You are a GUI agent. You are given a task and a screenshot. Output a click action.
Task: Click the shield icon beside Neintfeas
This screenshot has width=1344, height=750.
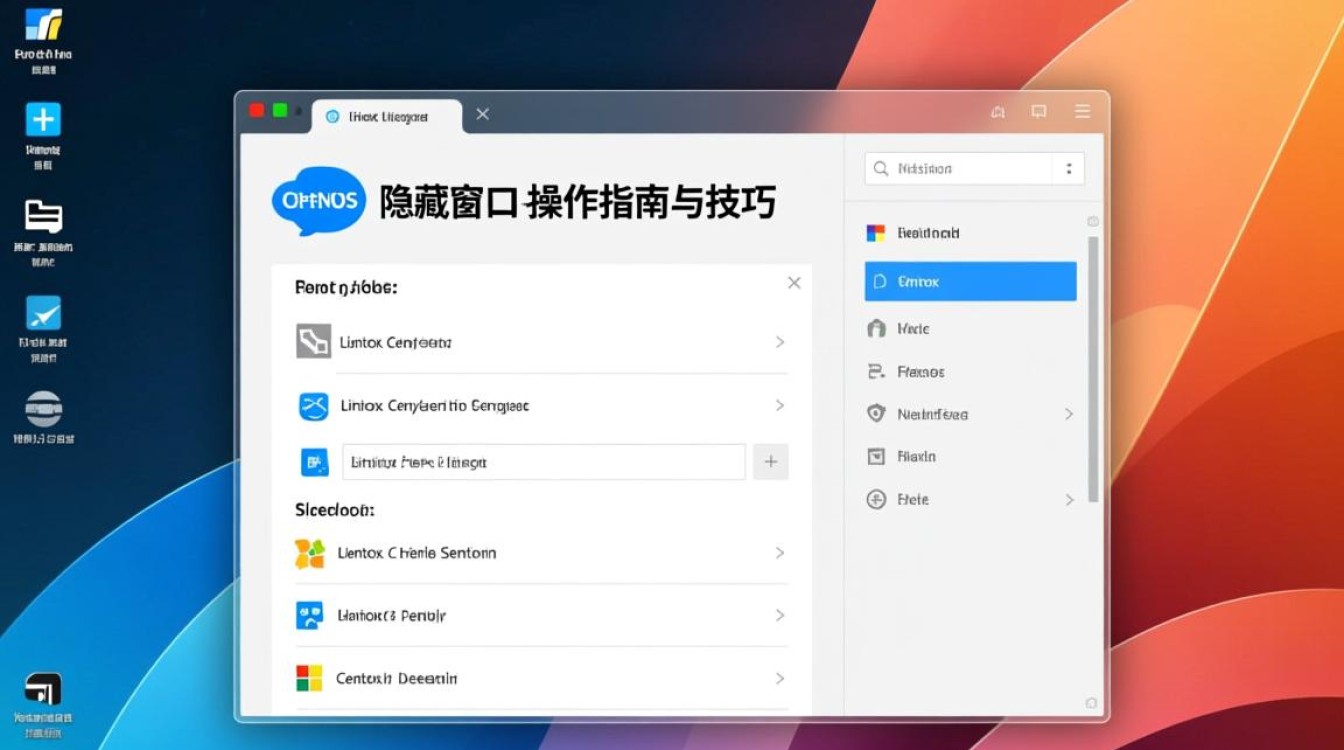(x=876, y=413)
